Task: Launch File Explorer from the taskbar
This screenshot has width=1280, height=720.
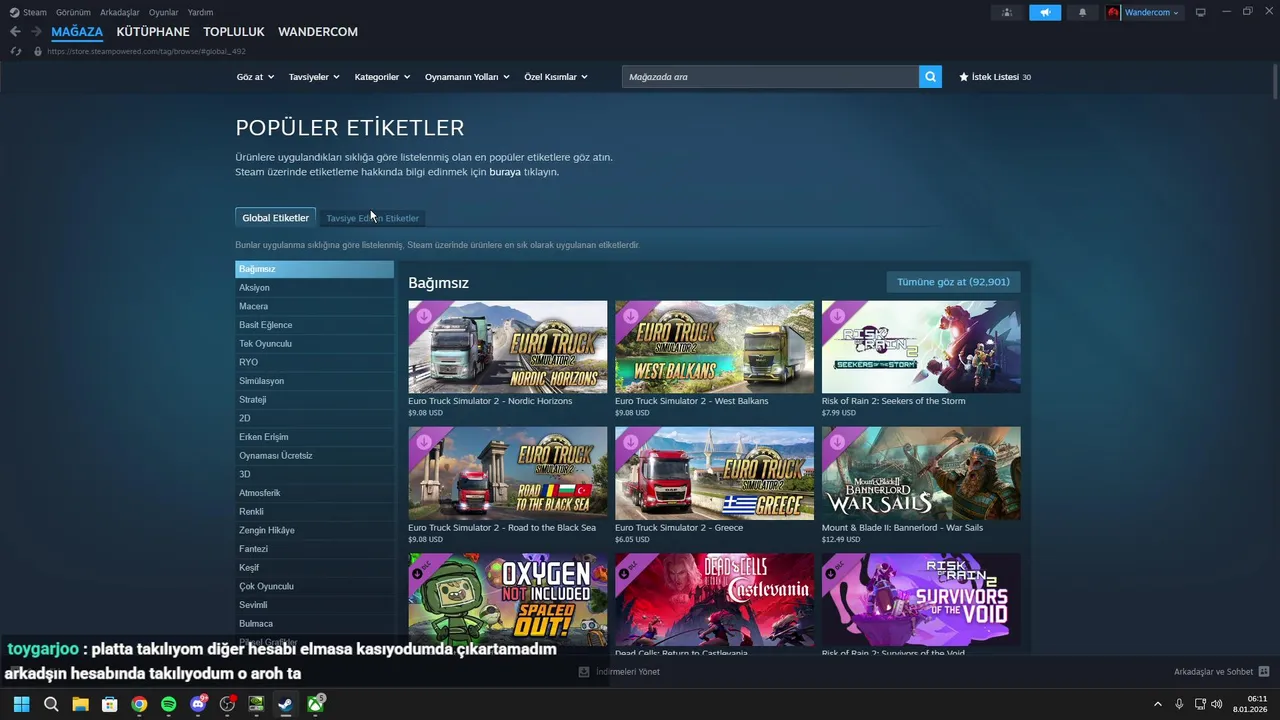Action: (x=80, y=704)
